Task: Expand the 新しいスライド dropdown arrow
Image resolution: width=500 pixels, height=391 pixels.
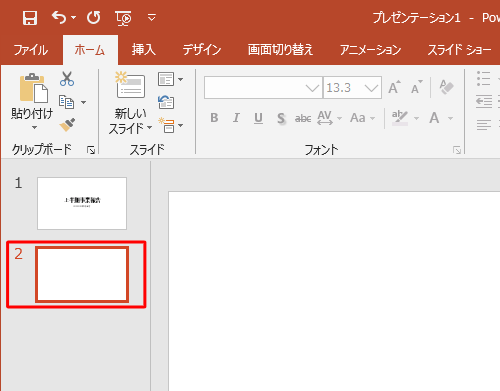Action: [149, 127]
